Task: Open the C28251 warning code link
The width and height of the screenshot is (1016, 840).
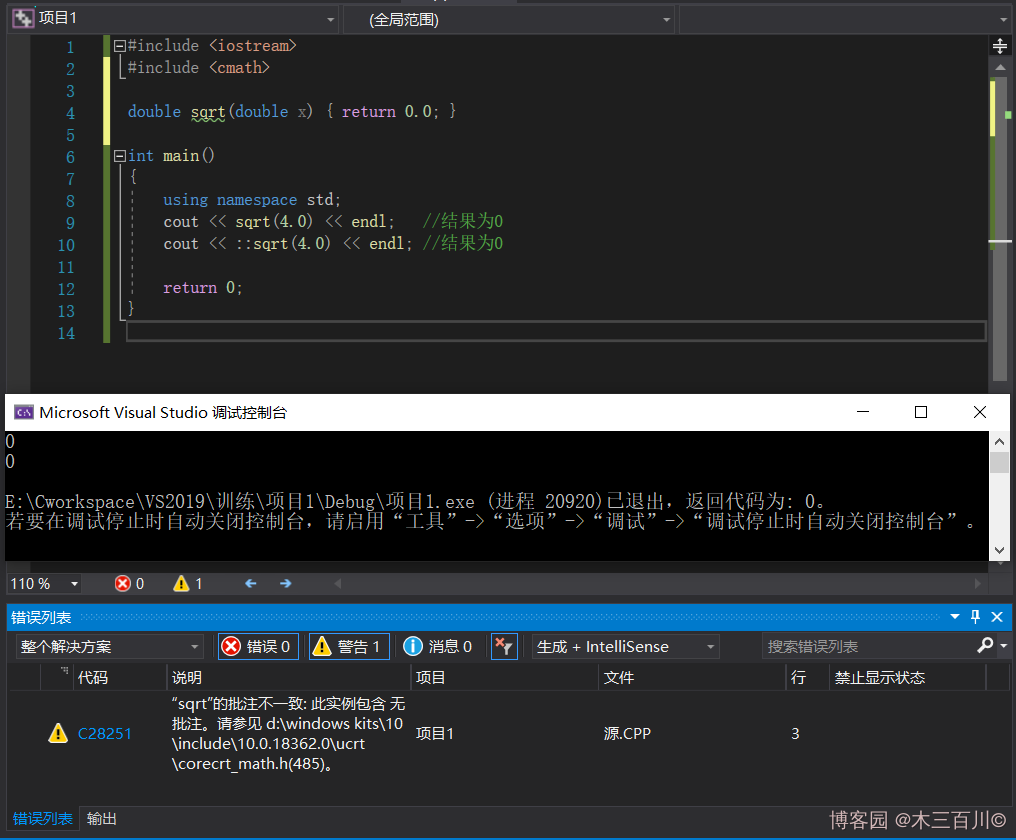Action: click(x=105, y=734)
